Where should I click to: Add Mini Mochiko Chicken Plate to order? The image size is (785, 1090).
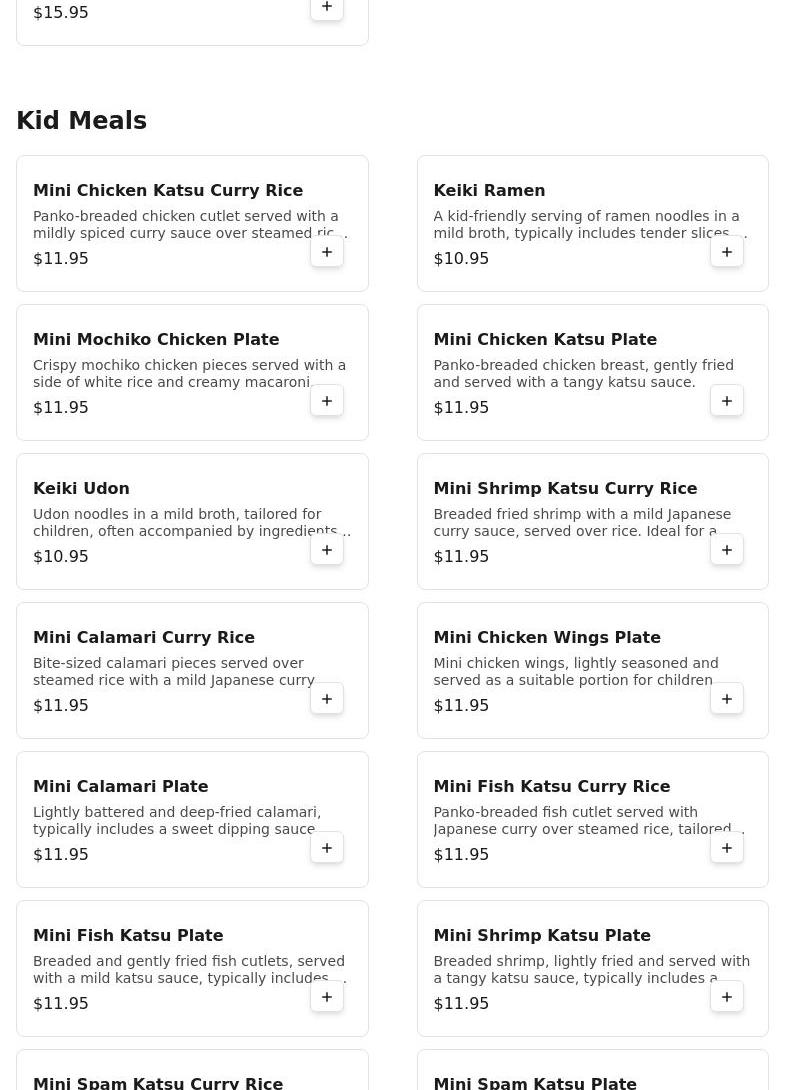[x=327, y=401]
